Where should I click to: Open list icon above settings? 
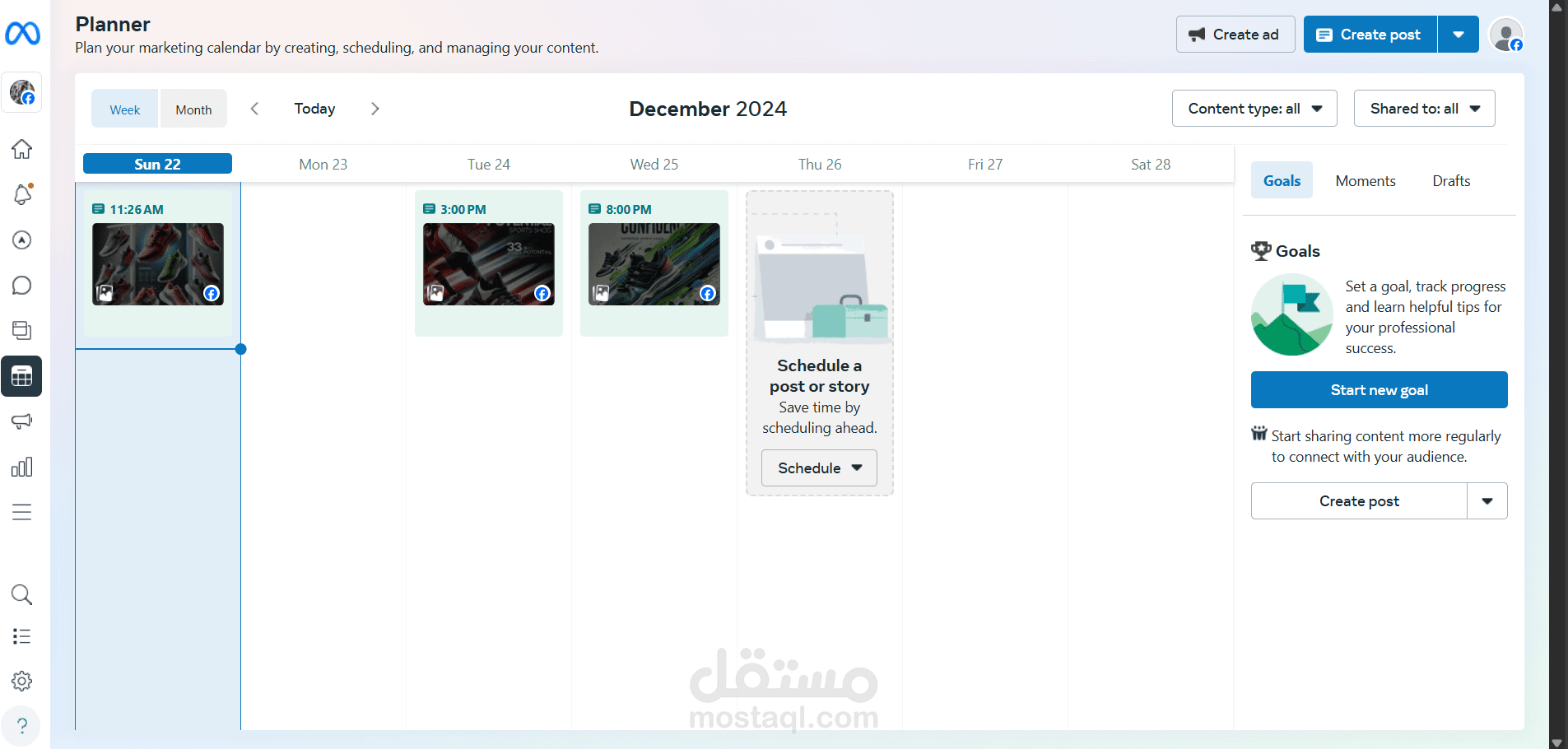(22, 636)
